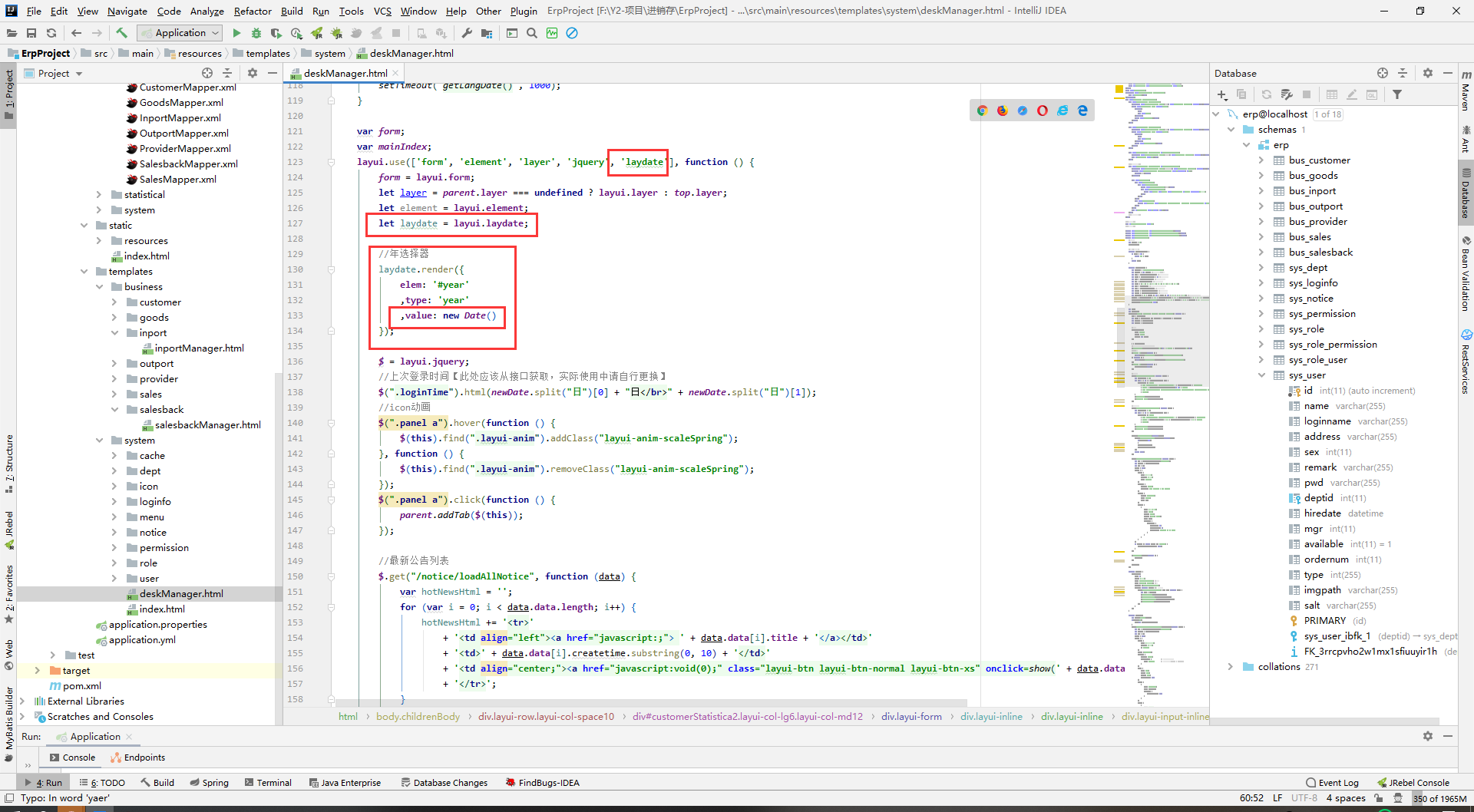Click the UTF-8 encoding status indicator

[x=1304, y=798]
